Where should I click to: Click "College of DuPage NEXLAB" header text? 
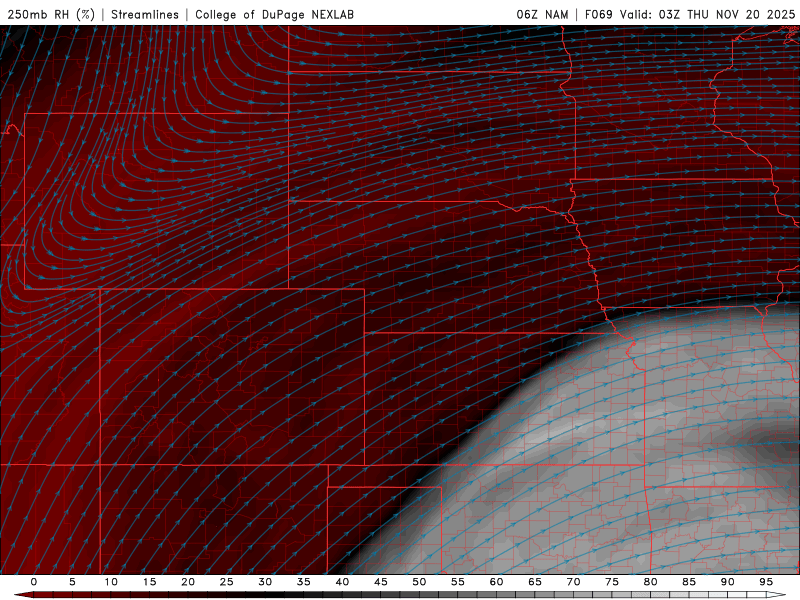coord(274,14)
